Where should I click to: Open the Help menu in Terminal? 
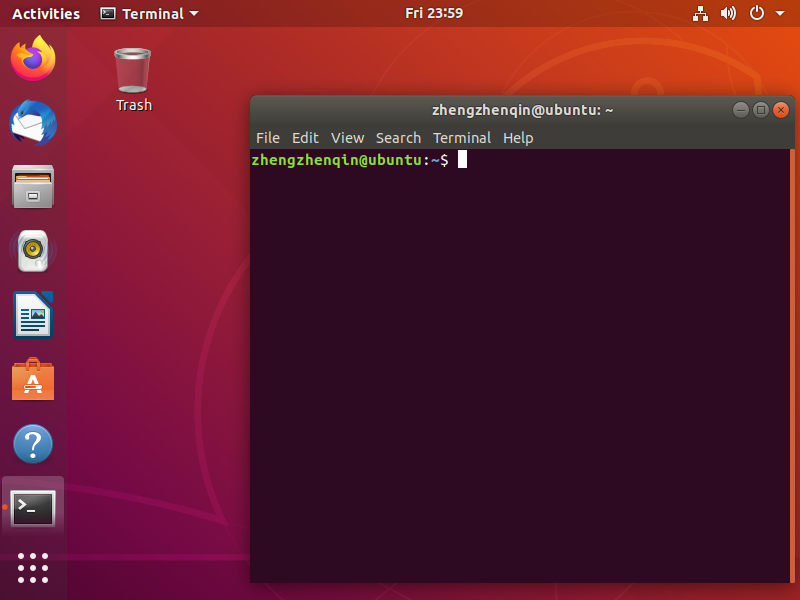tap(518, 138)
